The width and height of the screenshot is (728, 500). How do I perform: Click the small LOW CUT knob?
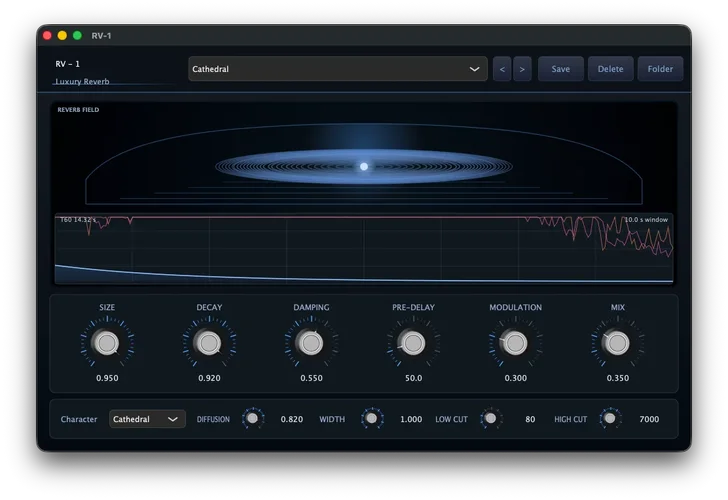tap(491, 418)
